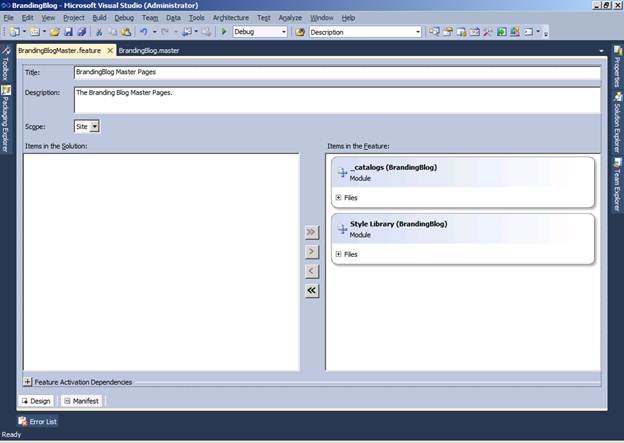Click the Paste toolbar icon
Image resolution: width=624 pixels, height=443 pixels.
click(x=126, y=32)
